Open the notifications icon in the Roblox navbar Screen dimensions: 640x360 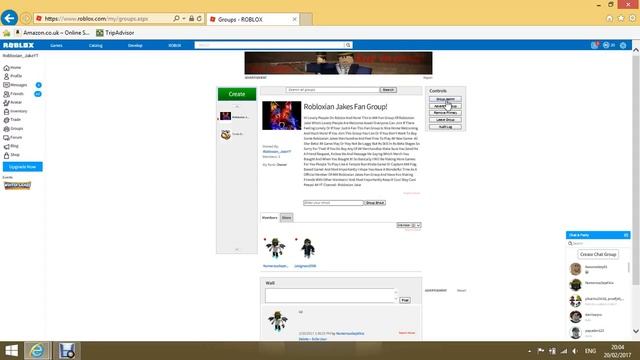tap(595, 45)
